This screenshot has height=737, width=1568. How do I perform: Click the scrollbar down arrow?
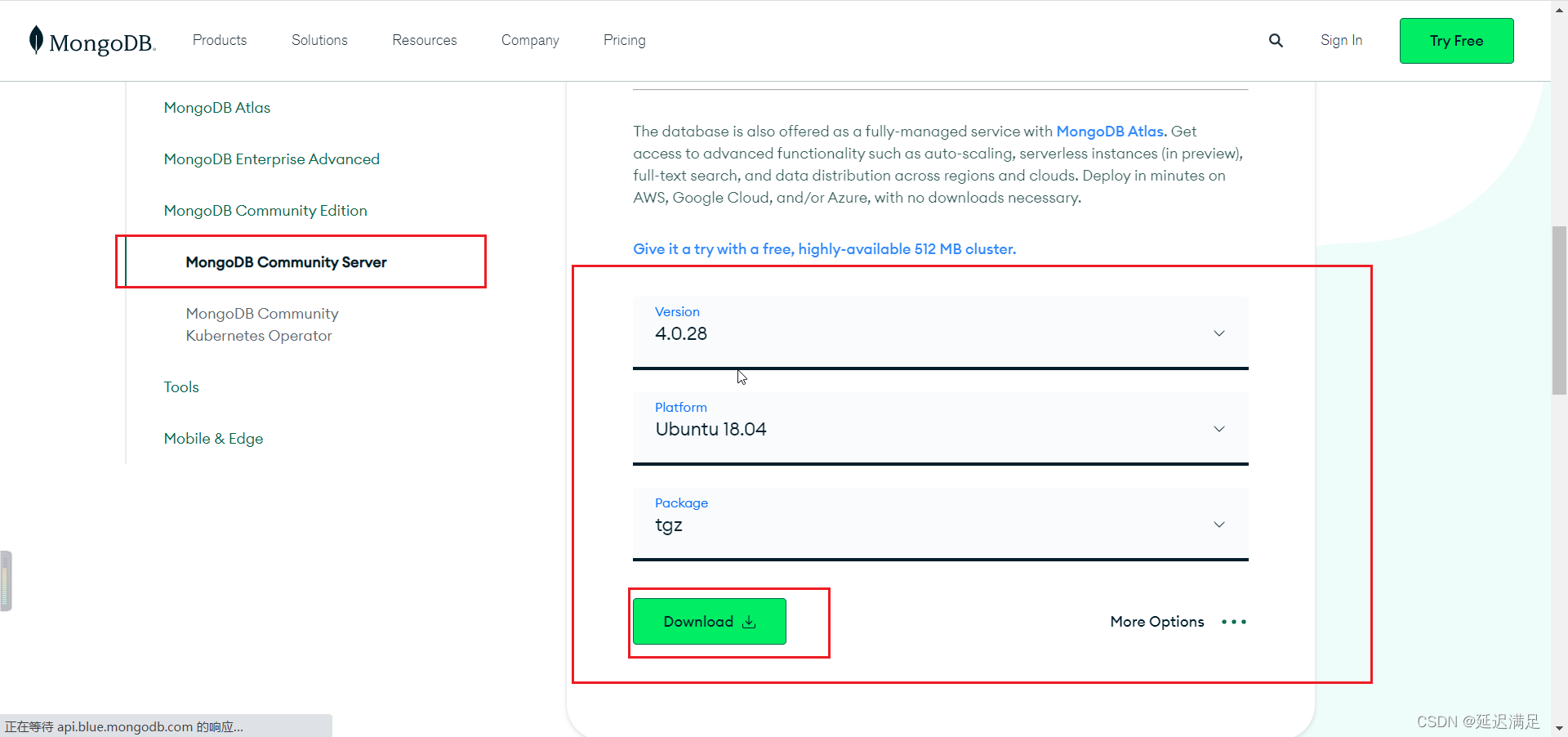pyautogui.click(x=1559, y=727)
